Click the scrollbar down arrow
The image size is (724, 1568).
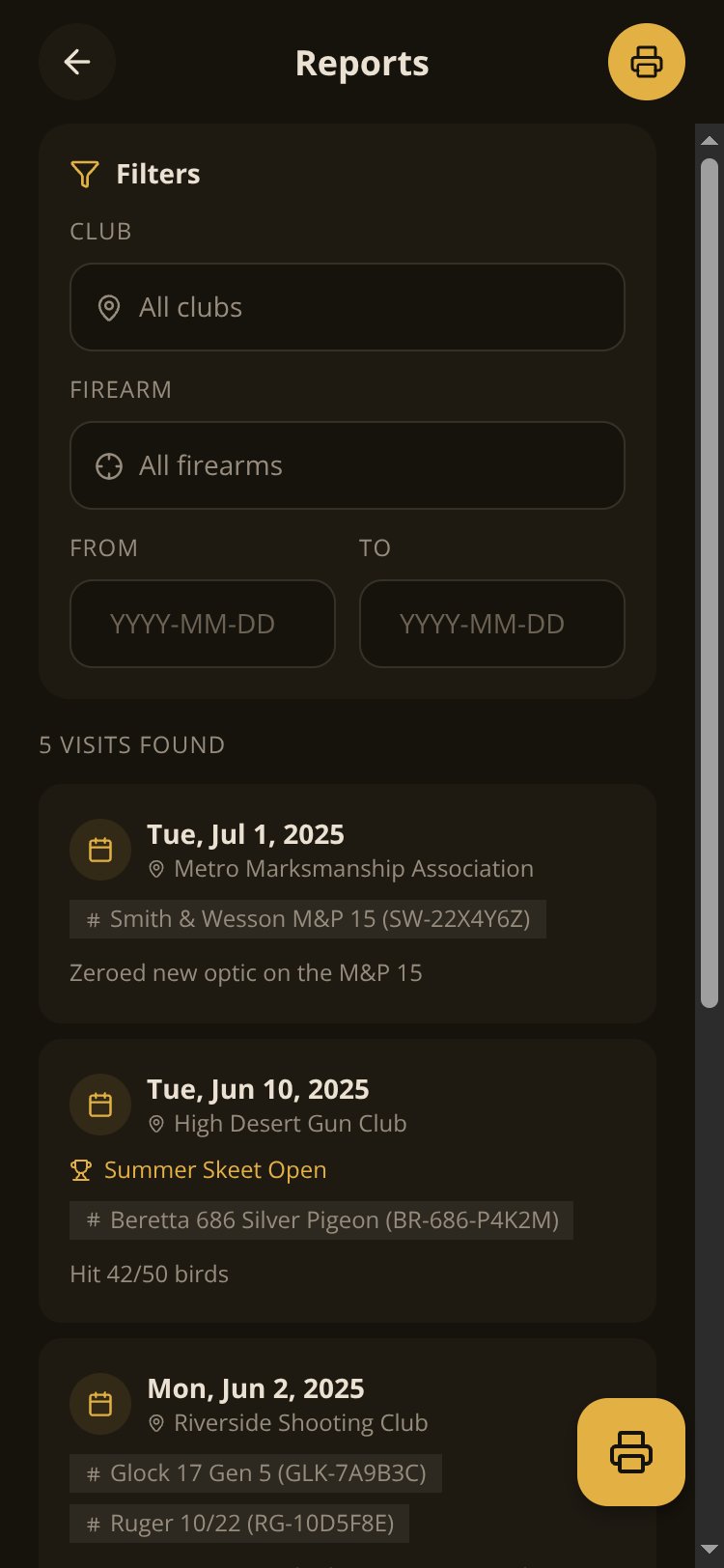710,1551
